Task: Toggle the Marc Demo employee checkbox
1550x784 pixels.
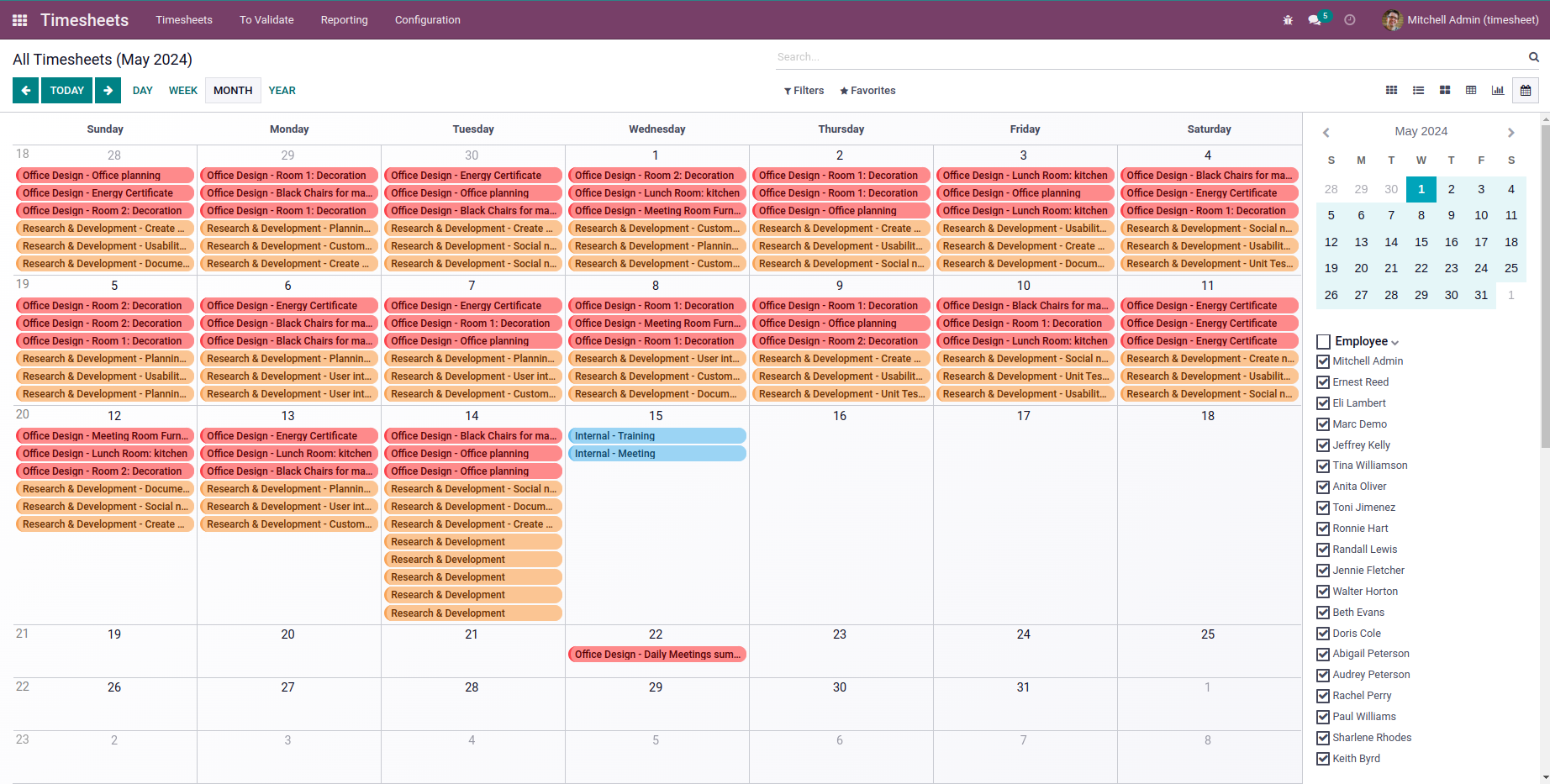Action: [1323, 424]
